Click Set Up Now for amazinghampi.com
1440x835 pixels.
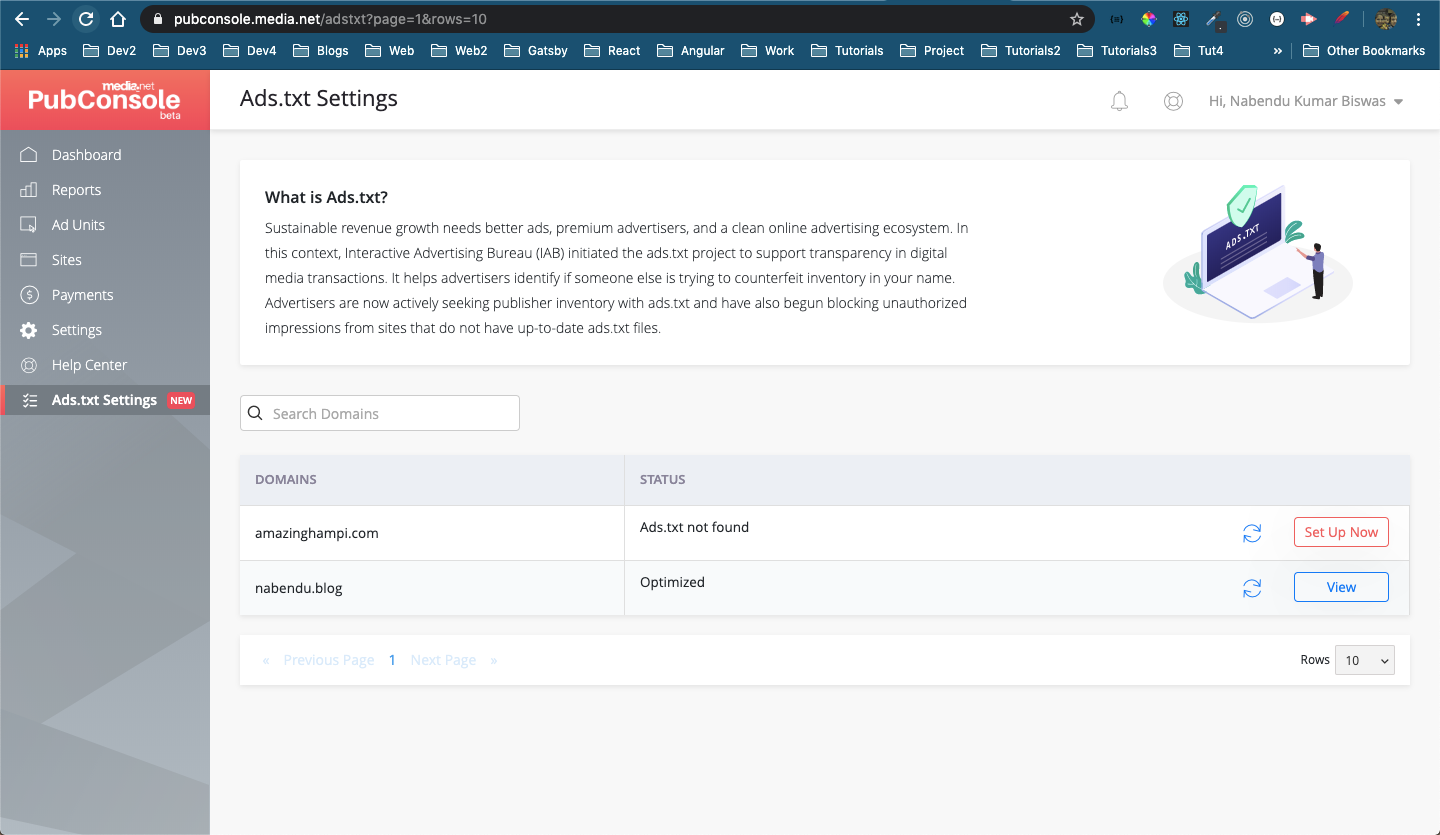tap(1341, 532)
